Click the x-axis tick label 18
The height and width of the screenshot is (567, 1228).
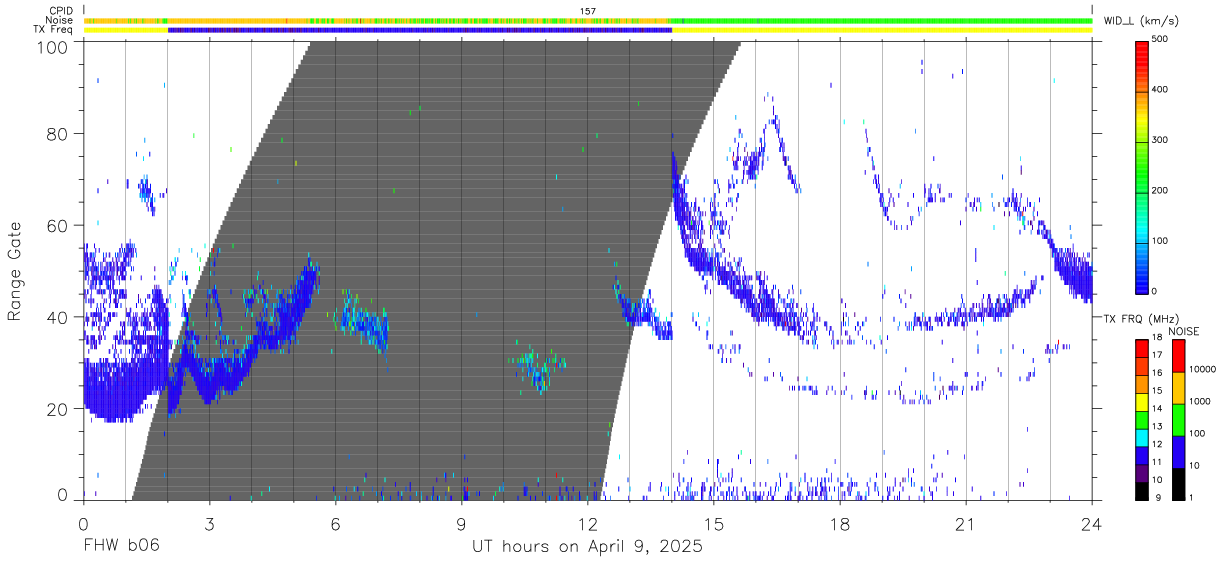click(840, 523)
